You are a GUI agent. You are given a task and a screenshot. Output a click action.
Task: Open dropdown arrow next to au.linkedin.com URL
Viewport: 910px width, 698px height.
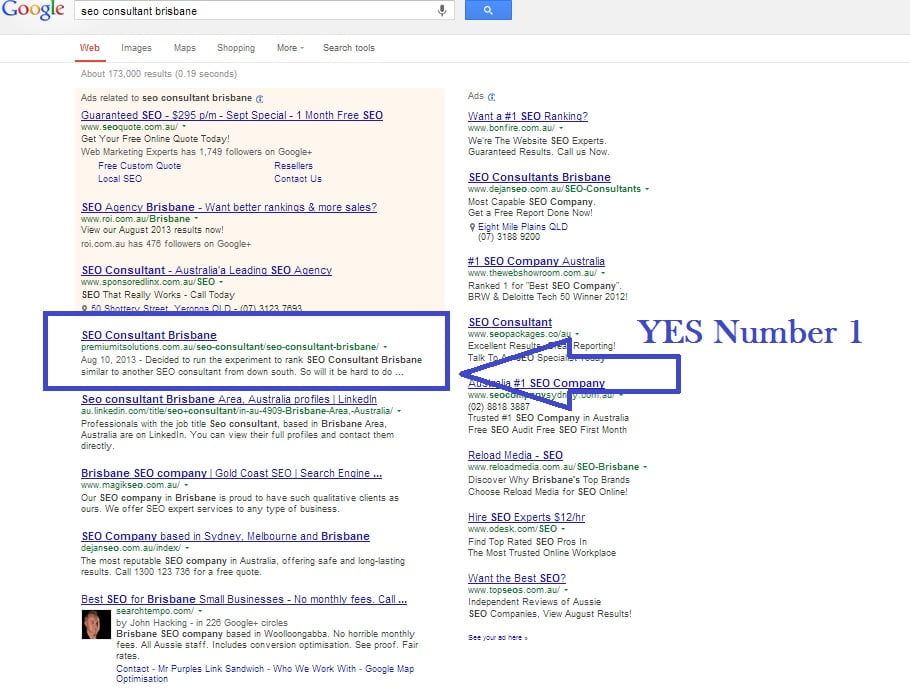[x=399, y=411]
